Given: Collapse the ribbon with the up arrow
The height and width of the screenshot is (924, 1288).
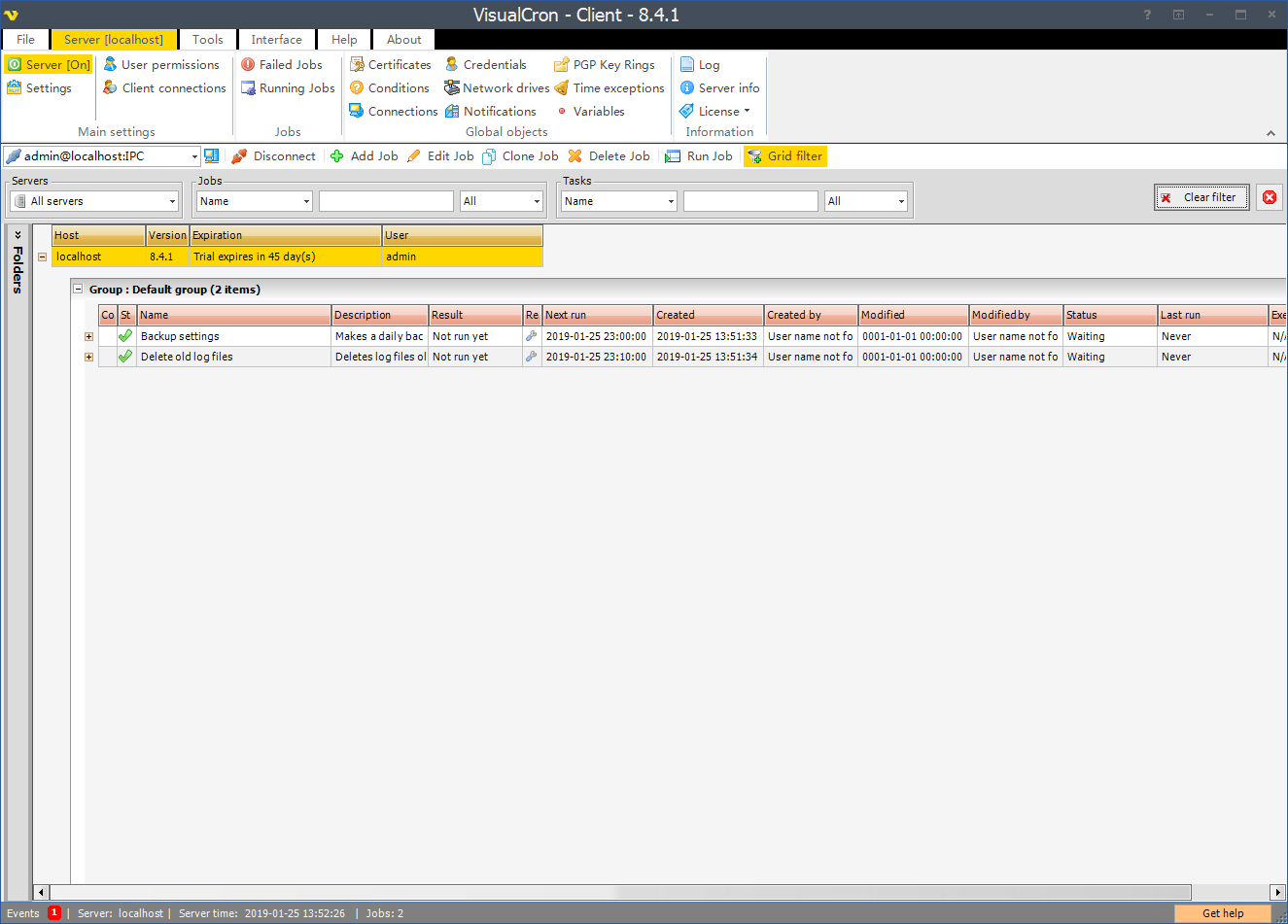Looking at the screenshot, I should click(x=1271, y=133).
